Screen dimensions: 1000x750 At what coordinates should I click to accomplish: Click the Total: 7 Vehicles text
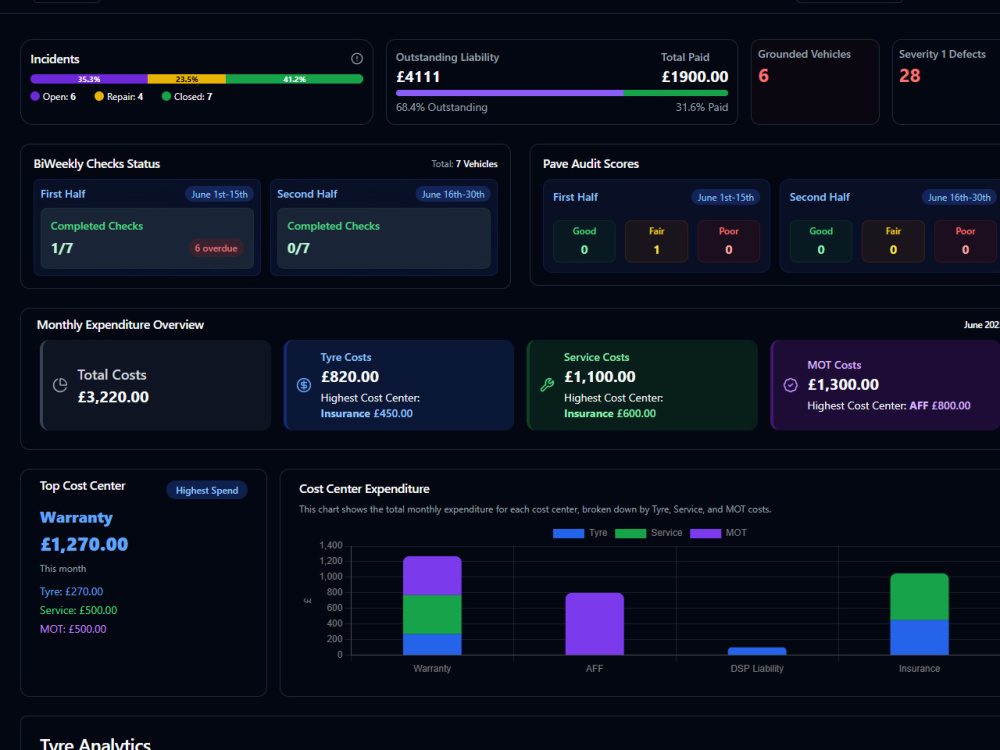point(464,164)
